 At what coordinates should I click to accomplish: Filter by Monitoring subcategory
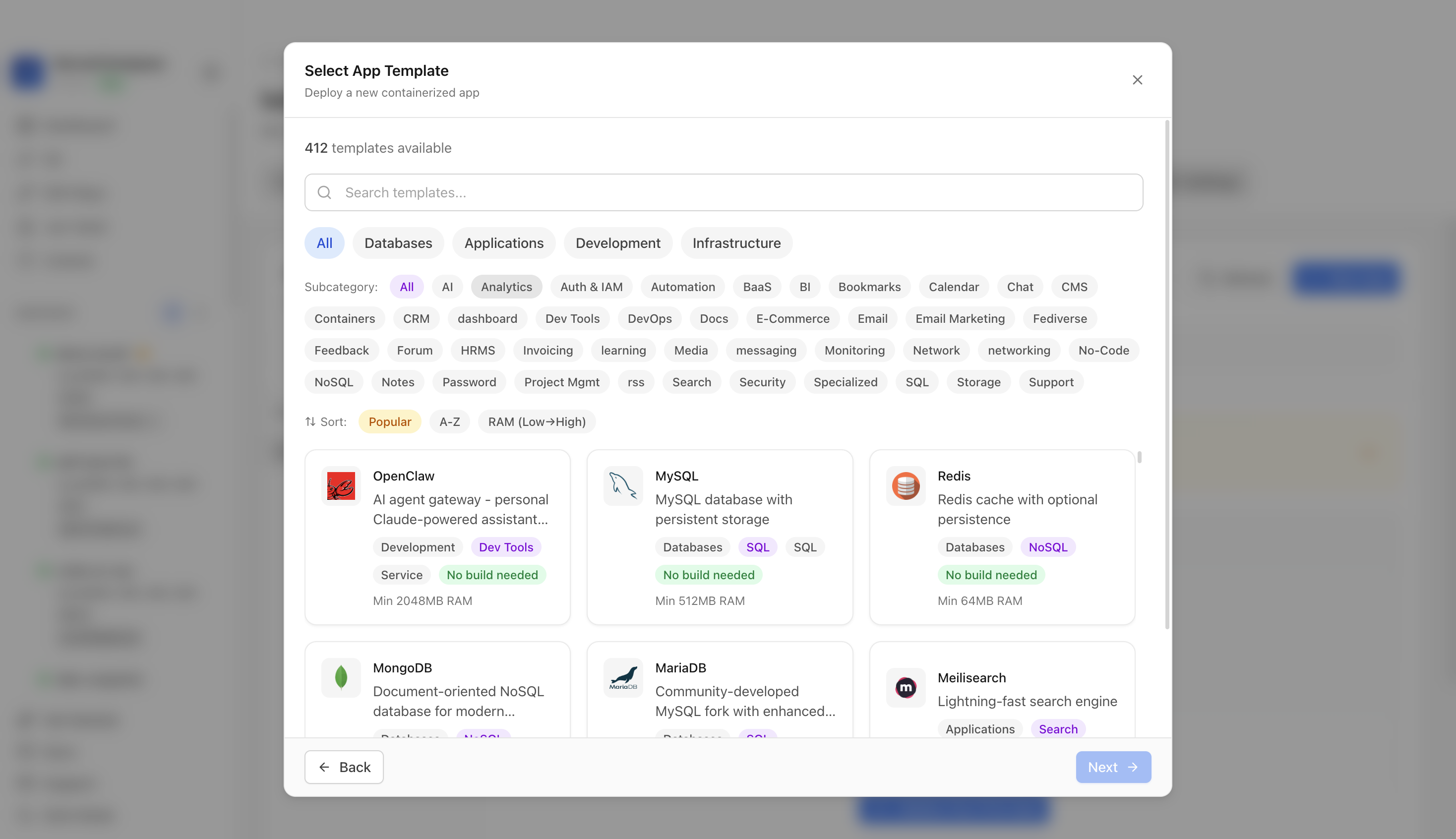[x=854, y=351]
